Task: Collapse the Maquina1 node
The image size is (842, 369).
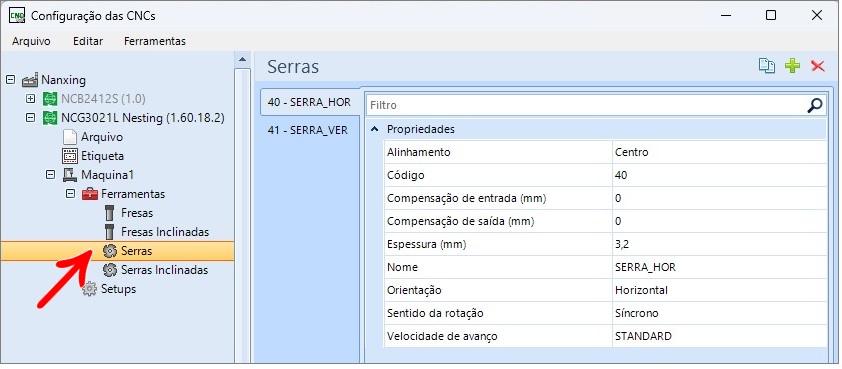Action: pyautogui.click(x=50, y=175)
